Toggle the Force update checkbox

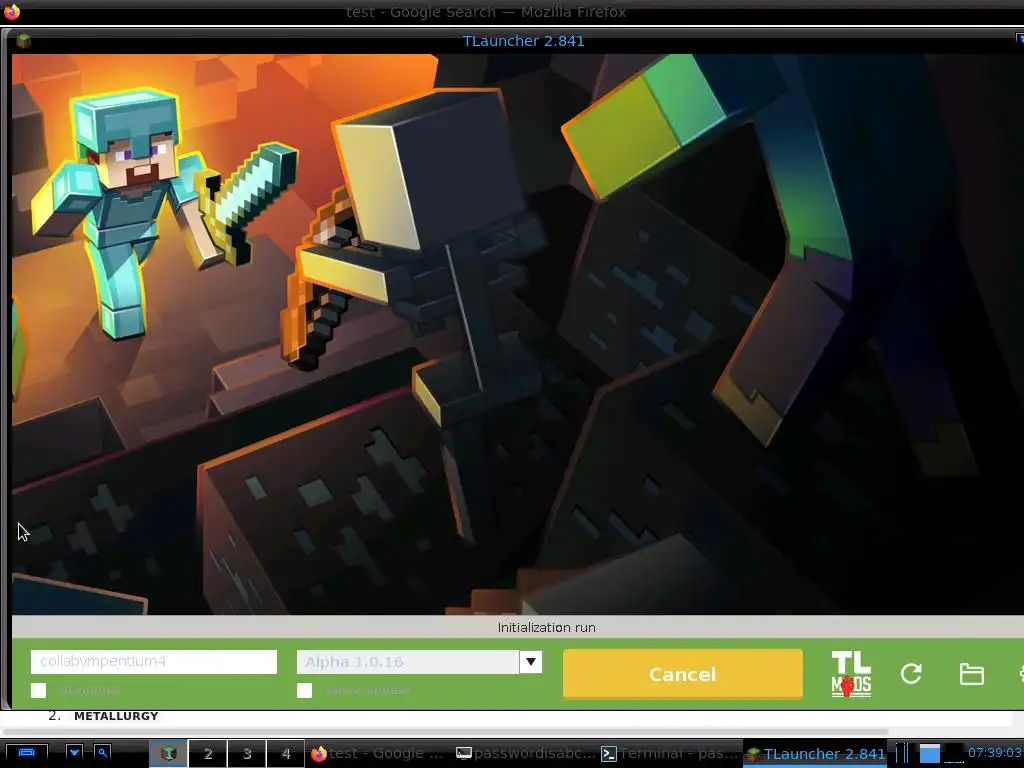click(x=304, y=690)
